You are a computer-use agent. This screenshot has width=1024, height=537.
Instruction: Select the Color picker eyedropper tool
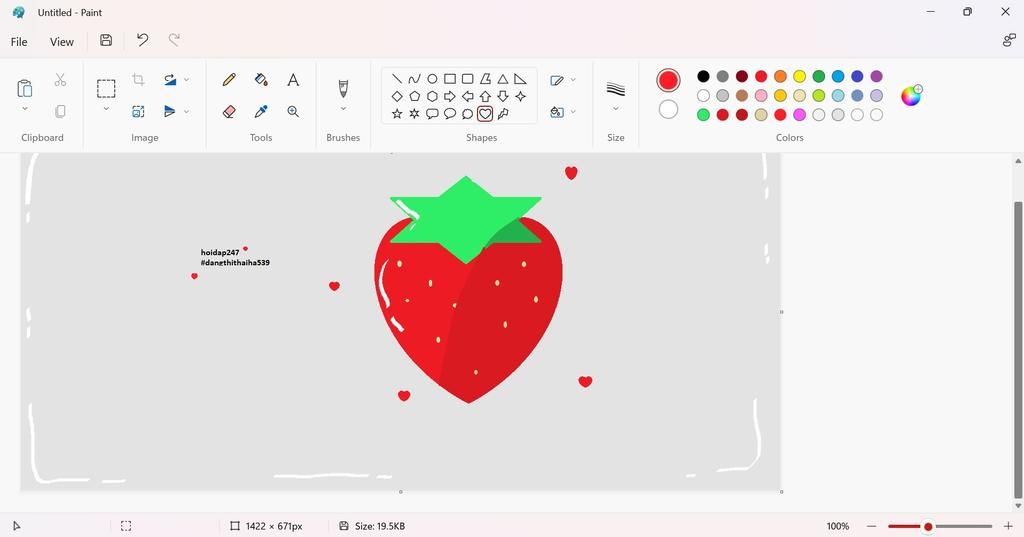click(261, 112)
